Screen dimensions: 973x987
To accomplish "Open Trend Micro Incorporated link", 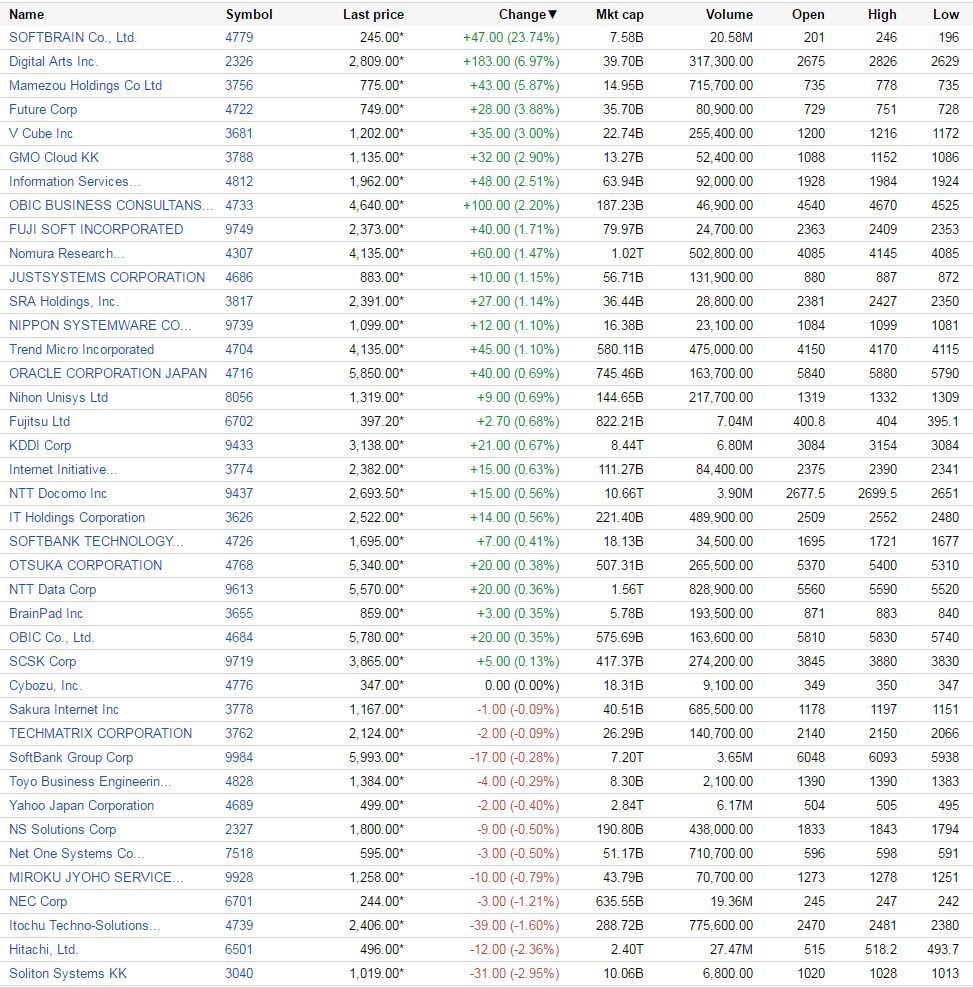I will [x=81, y=349].
